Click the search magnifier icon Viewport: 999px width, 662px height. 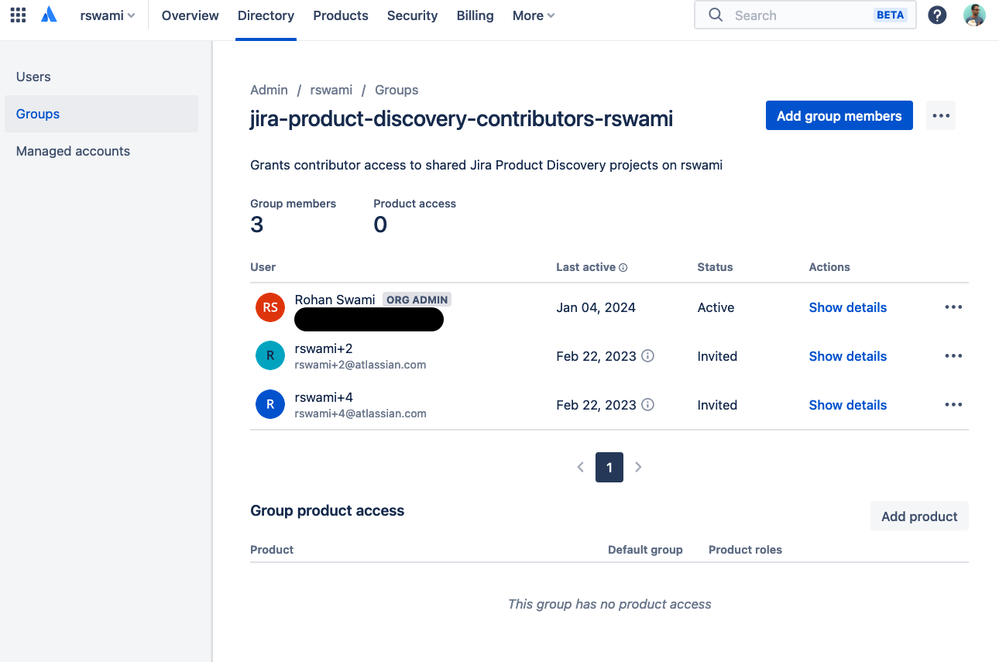coord(715,15)
